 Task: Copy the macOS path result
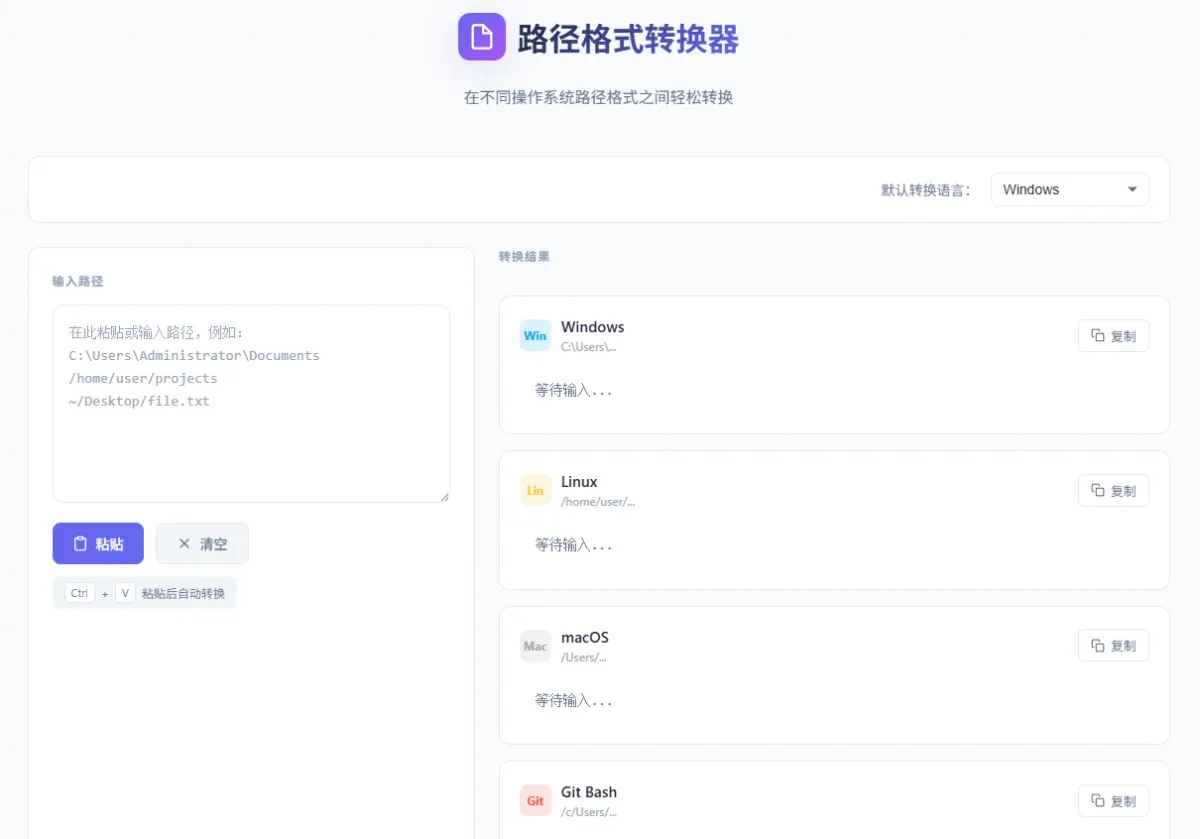pyautogui.click(x=1113, y=646)
